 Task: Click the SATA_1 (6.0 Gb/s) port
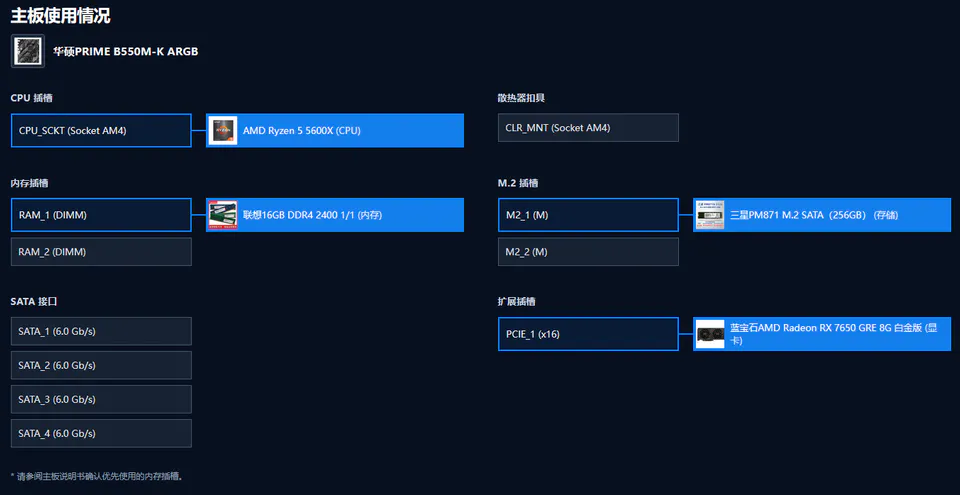101,331
